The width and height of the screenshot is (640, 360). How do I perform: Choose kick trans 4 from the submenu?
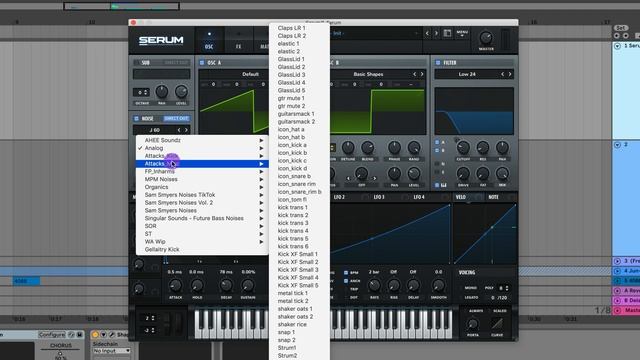click(300, 231)
